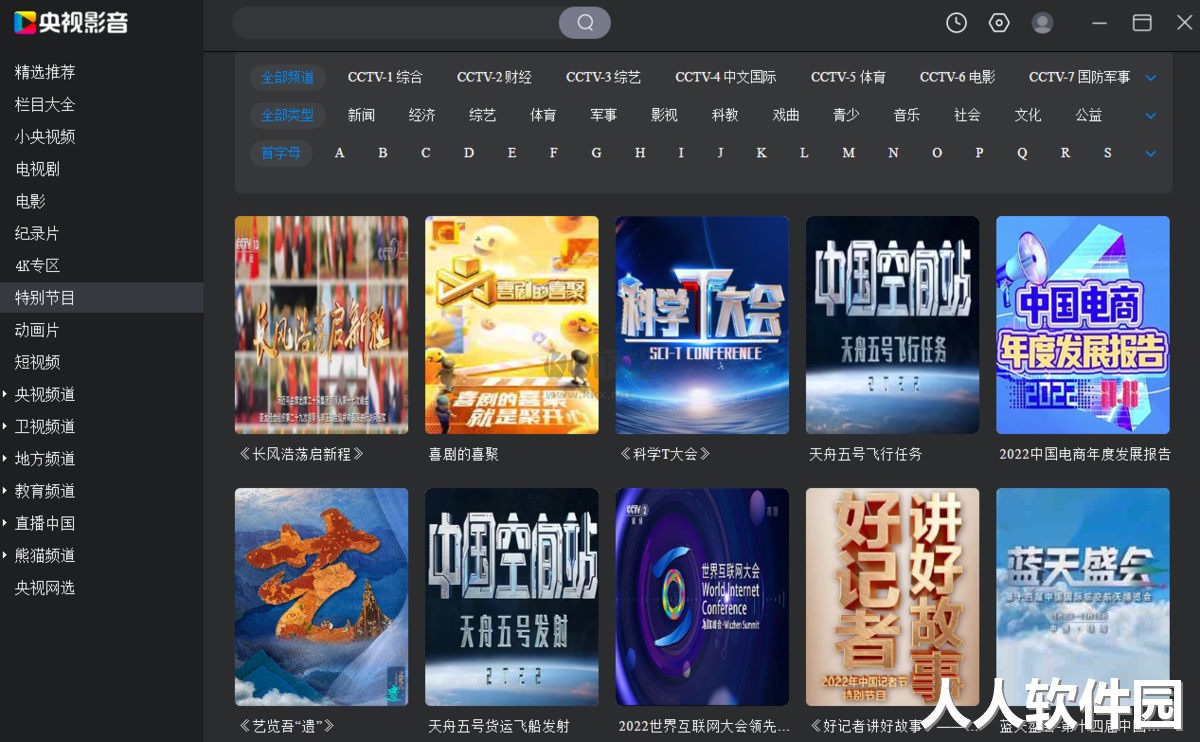The image size is (1200, 742).
Task: Click the title 喜剧的喜聚
Action: tap(463, 454)
